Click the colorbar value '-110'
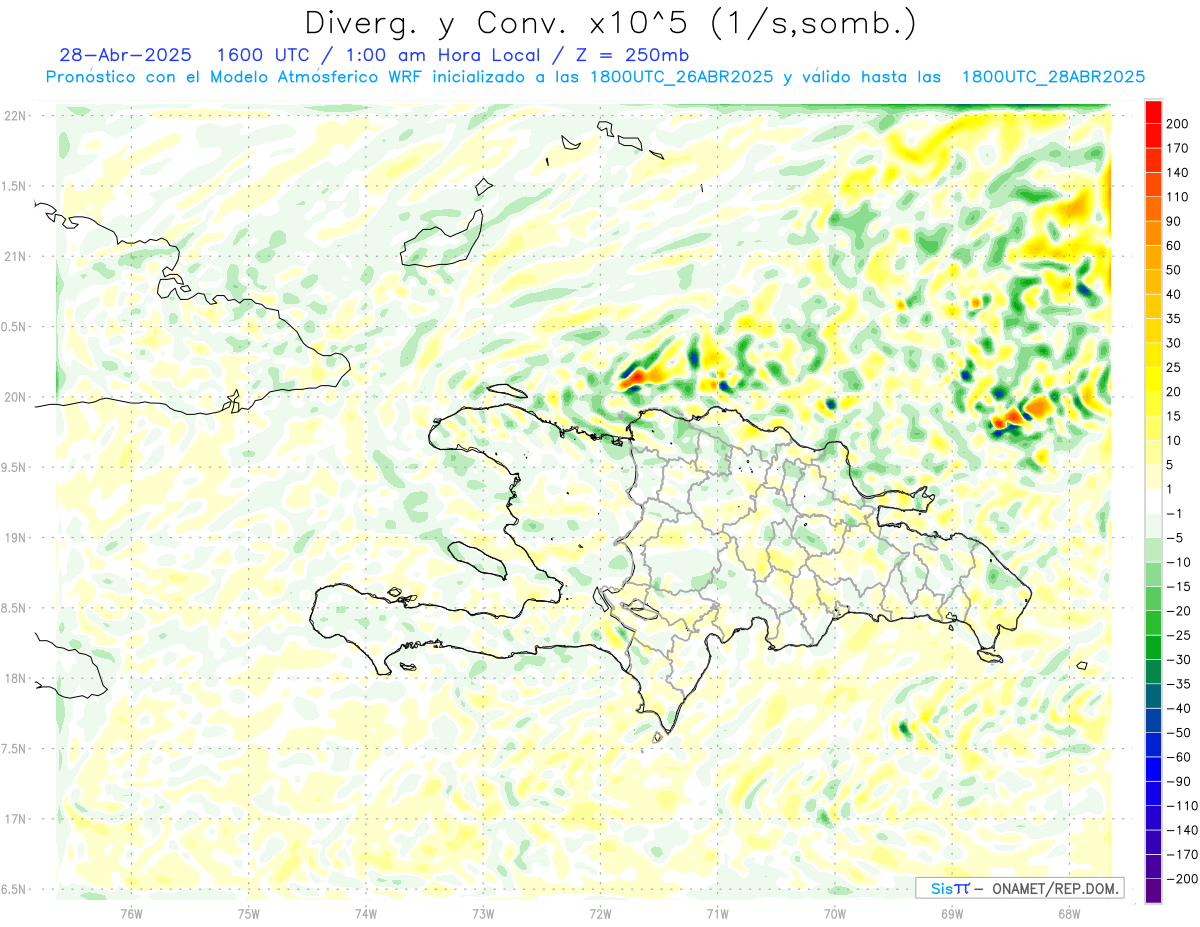This screenshot has width=1200, height=927. (x=1182, y=806)
